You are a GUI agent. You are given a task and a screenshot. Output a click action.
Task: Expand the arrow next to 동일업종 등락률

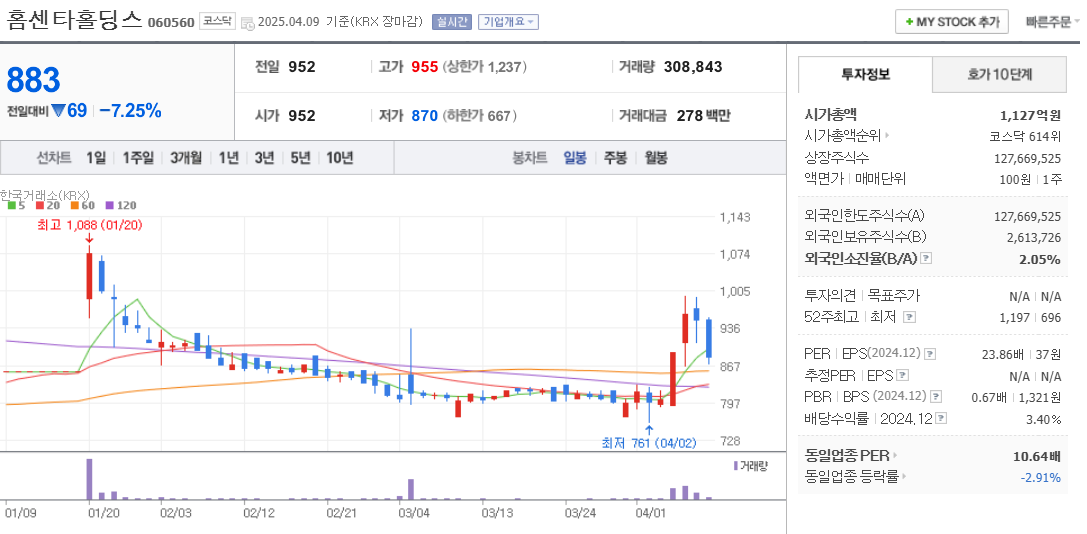905,477
